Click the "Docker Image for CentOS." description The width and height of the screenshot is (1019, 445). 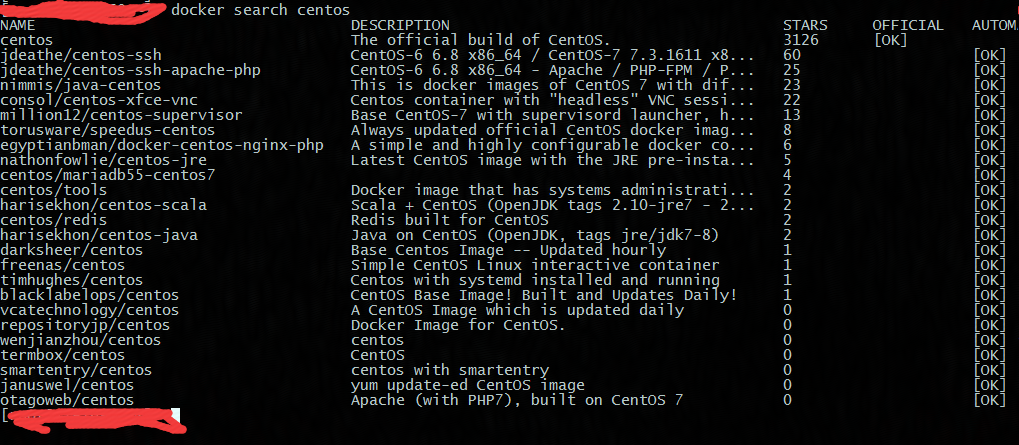(458, 325)
